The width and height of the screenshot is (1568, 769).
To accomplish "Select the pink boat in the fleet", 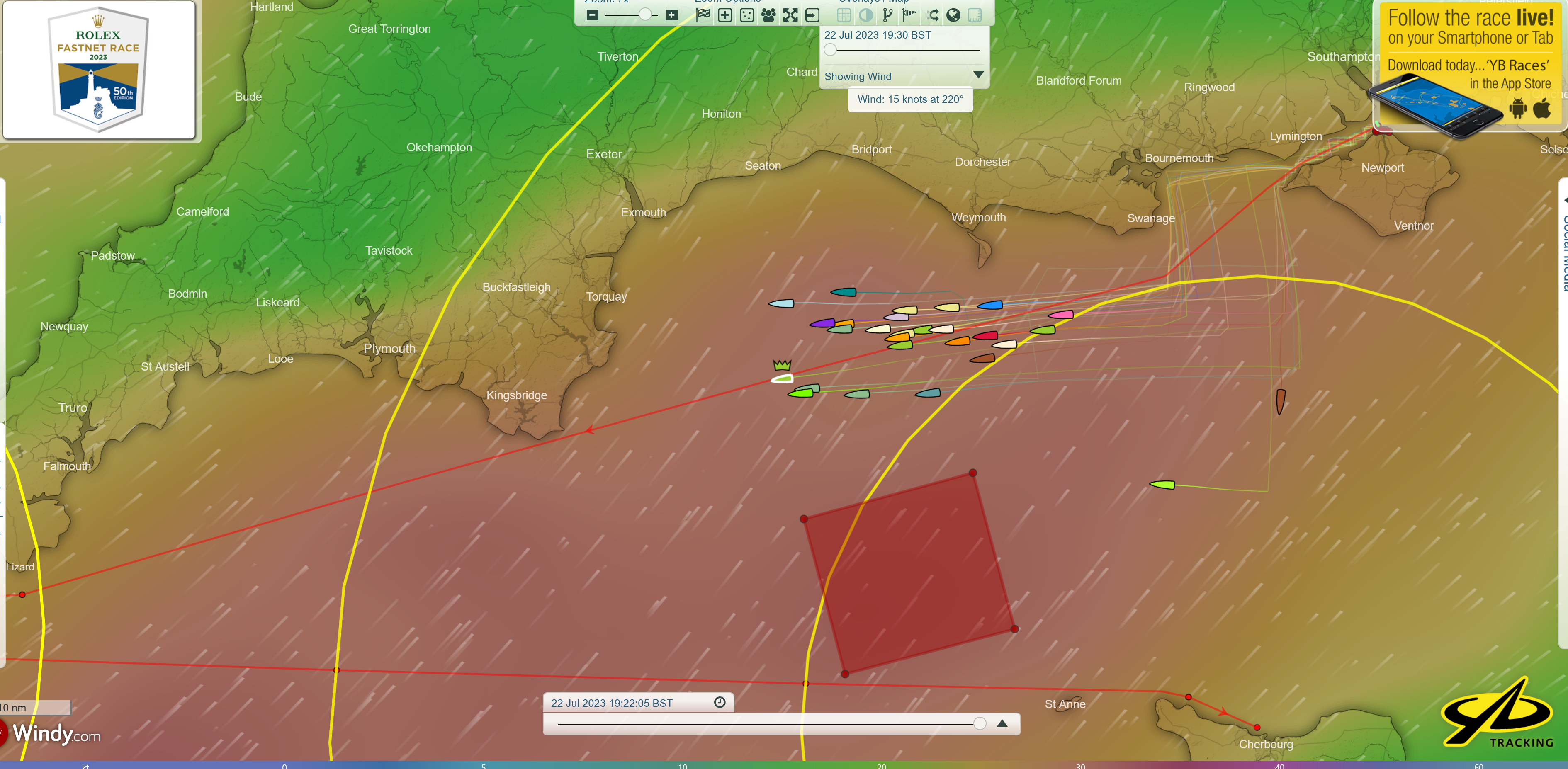I will click(1061, 315).
